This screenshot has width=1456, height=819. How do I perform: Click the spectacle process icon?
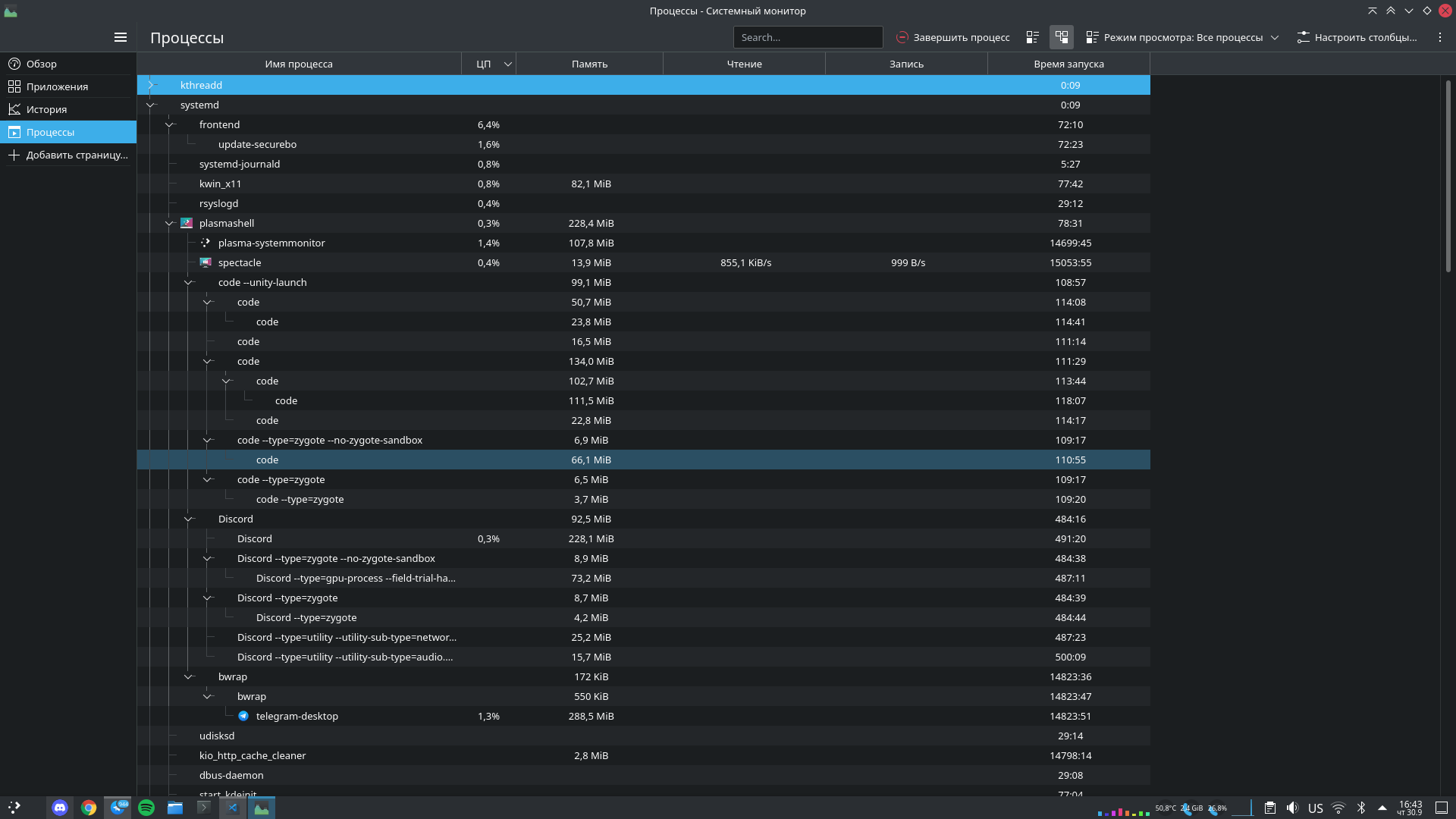(206, 262)
